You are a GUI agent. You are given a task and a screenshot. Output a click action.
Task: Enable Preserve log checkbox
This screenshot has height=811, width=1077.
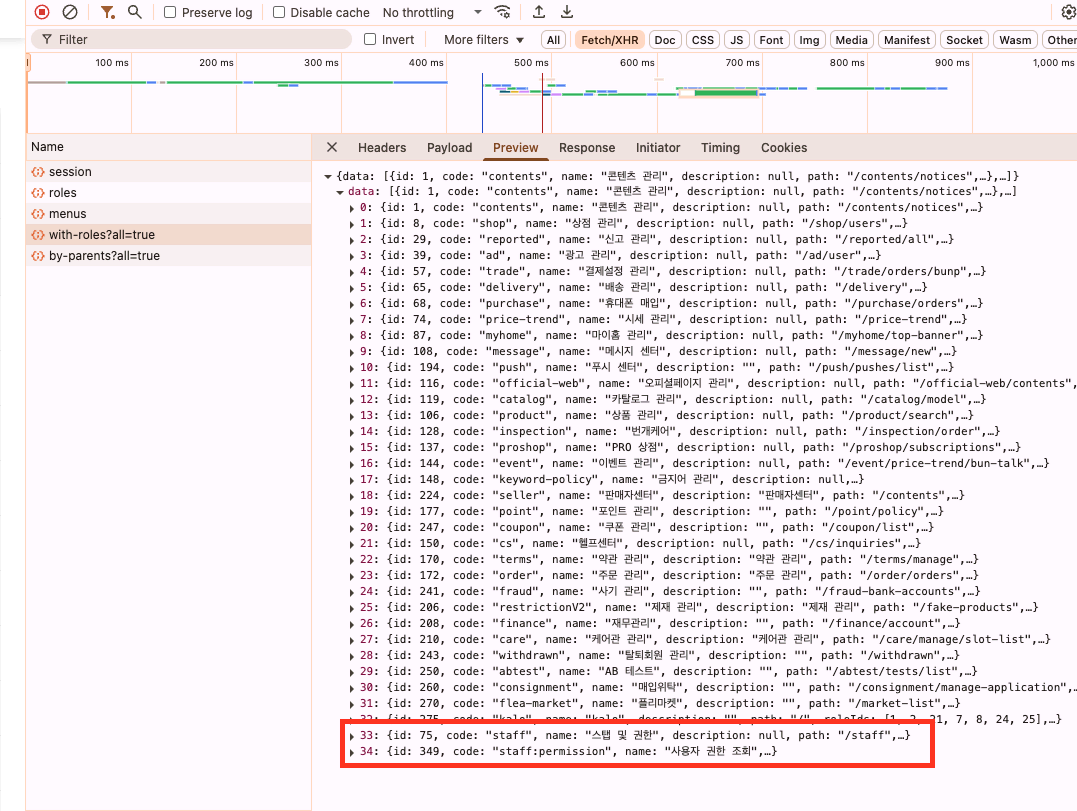coord(170,12)
